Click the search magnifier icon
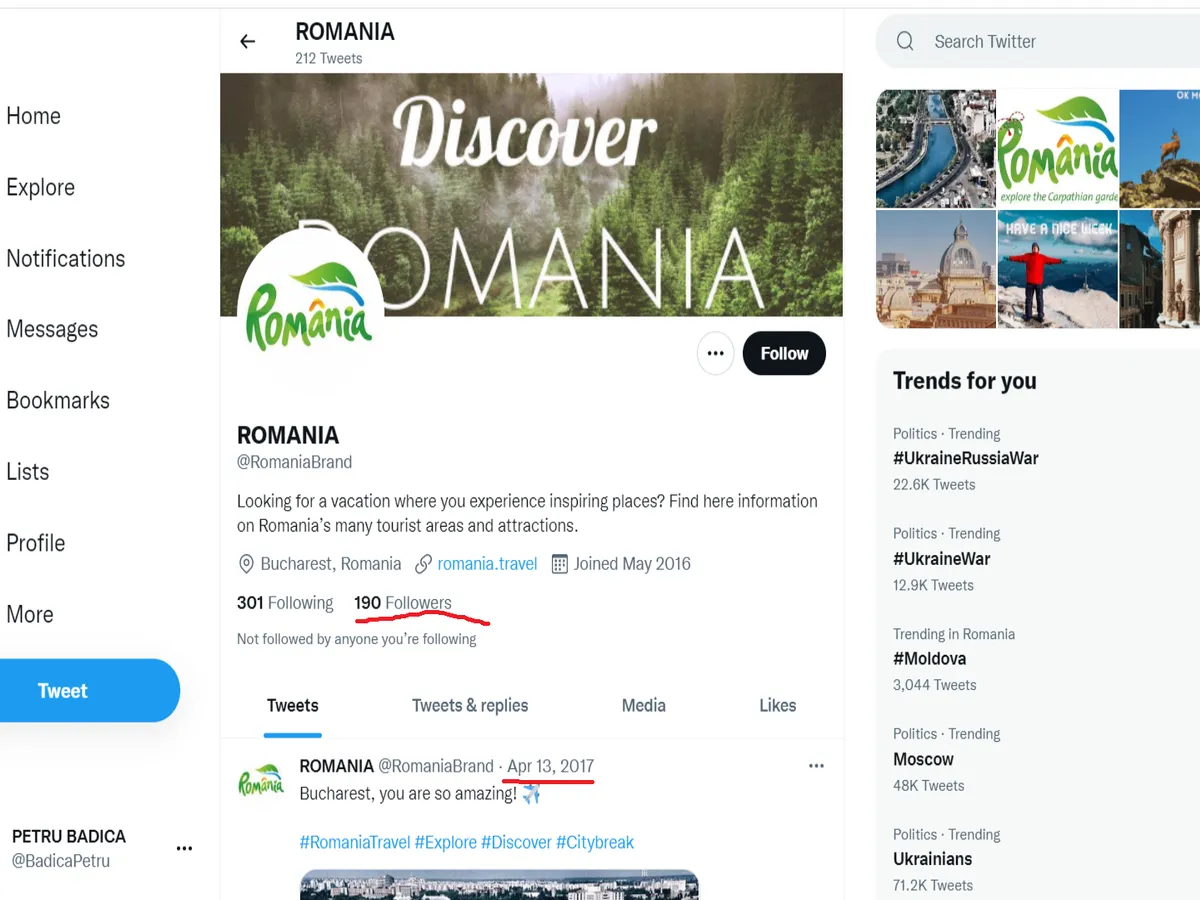The width and height of the screenshot is (1200, 900). (x=905, y=41)
